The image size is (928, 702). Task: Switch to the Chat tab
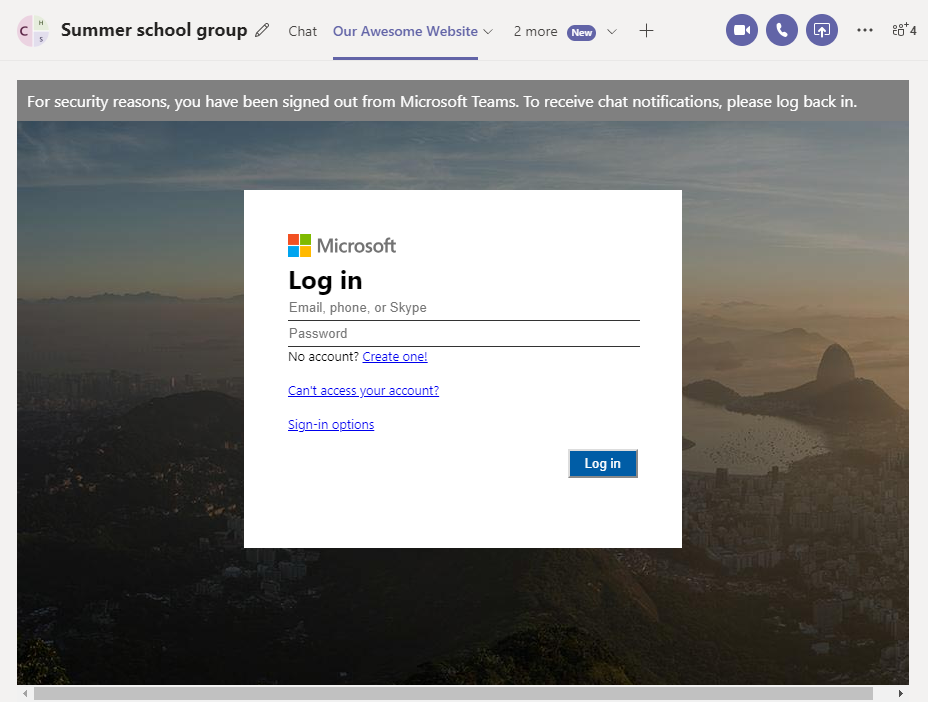coord(302,31)
